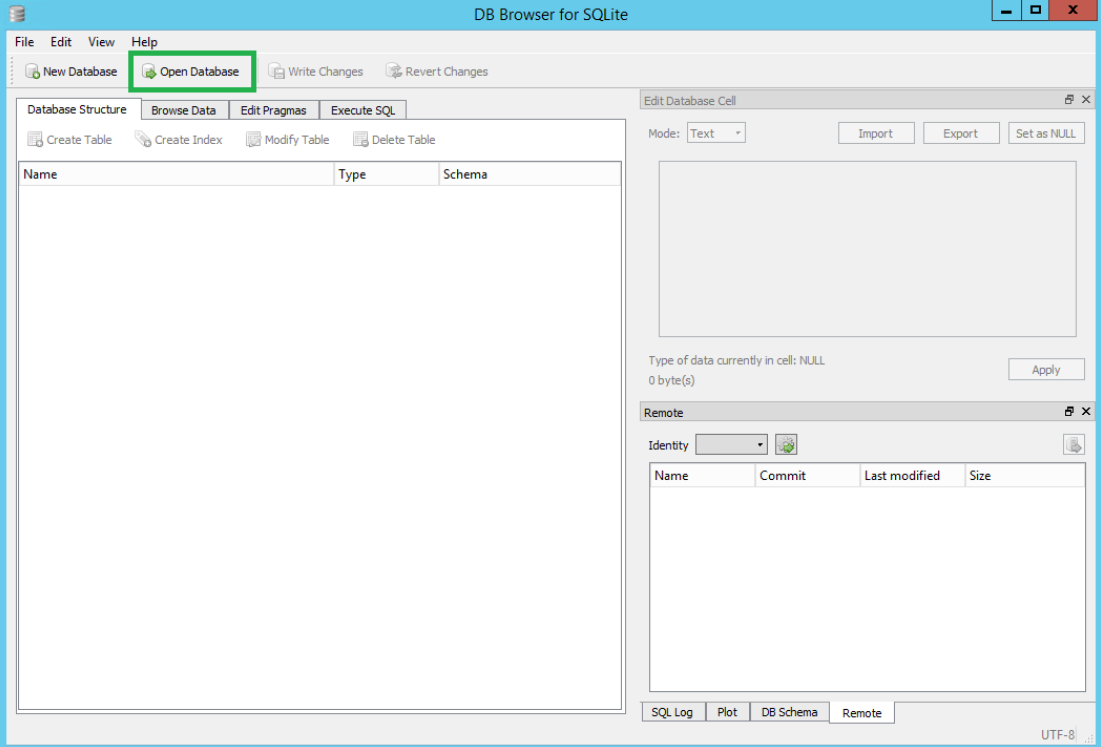Open the Help menu
Screen dimensions: 1101x747
144,42
